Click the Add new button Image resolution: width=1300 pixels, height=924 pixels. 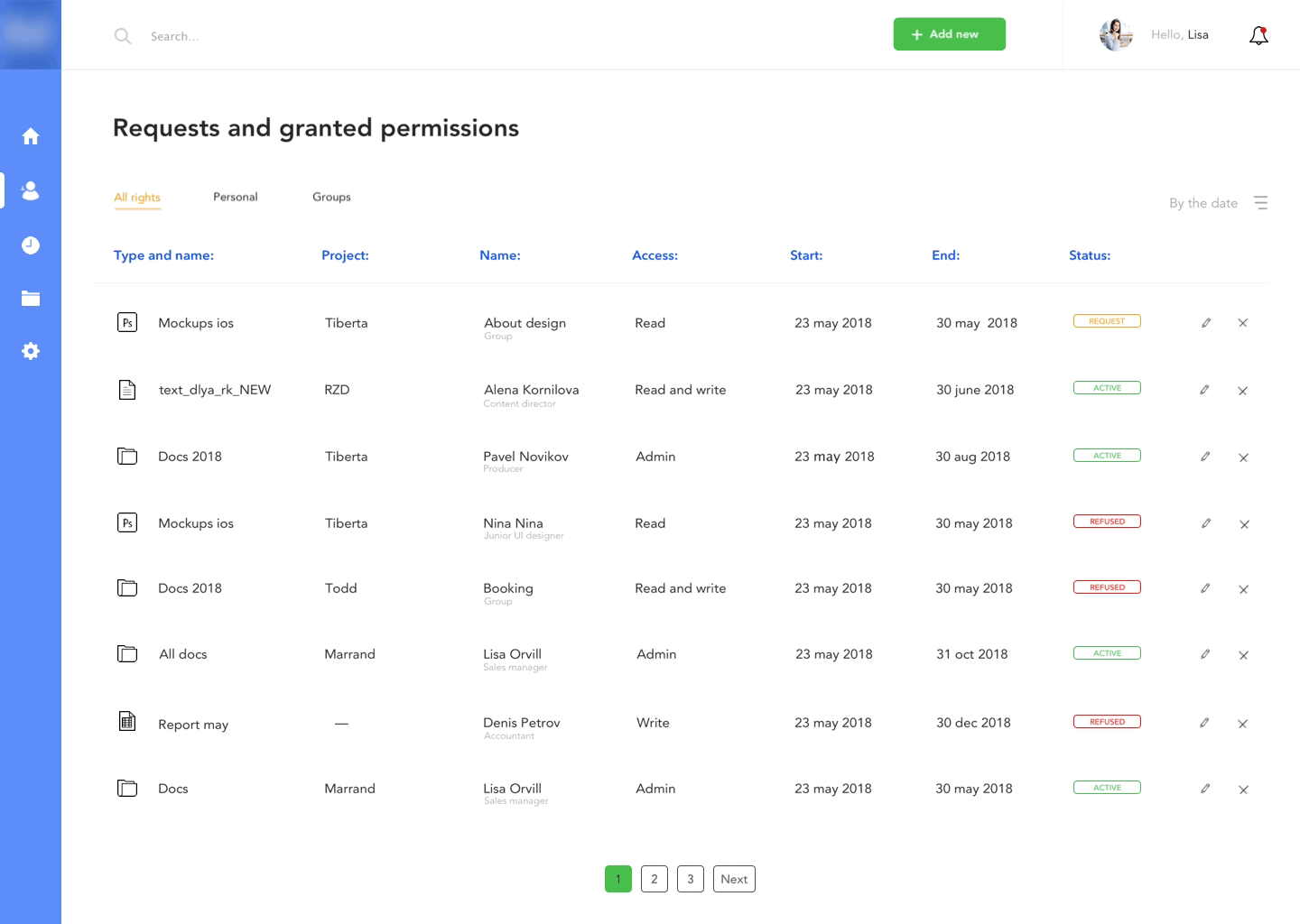[949, 34]
